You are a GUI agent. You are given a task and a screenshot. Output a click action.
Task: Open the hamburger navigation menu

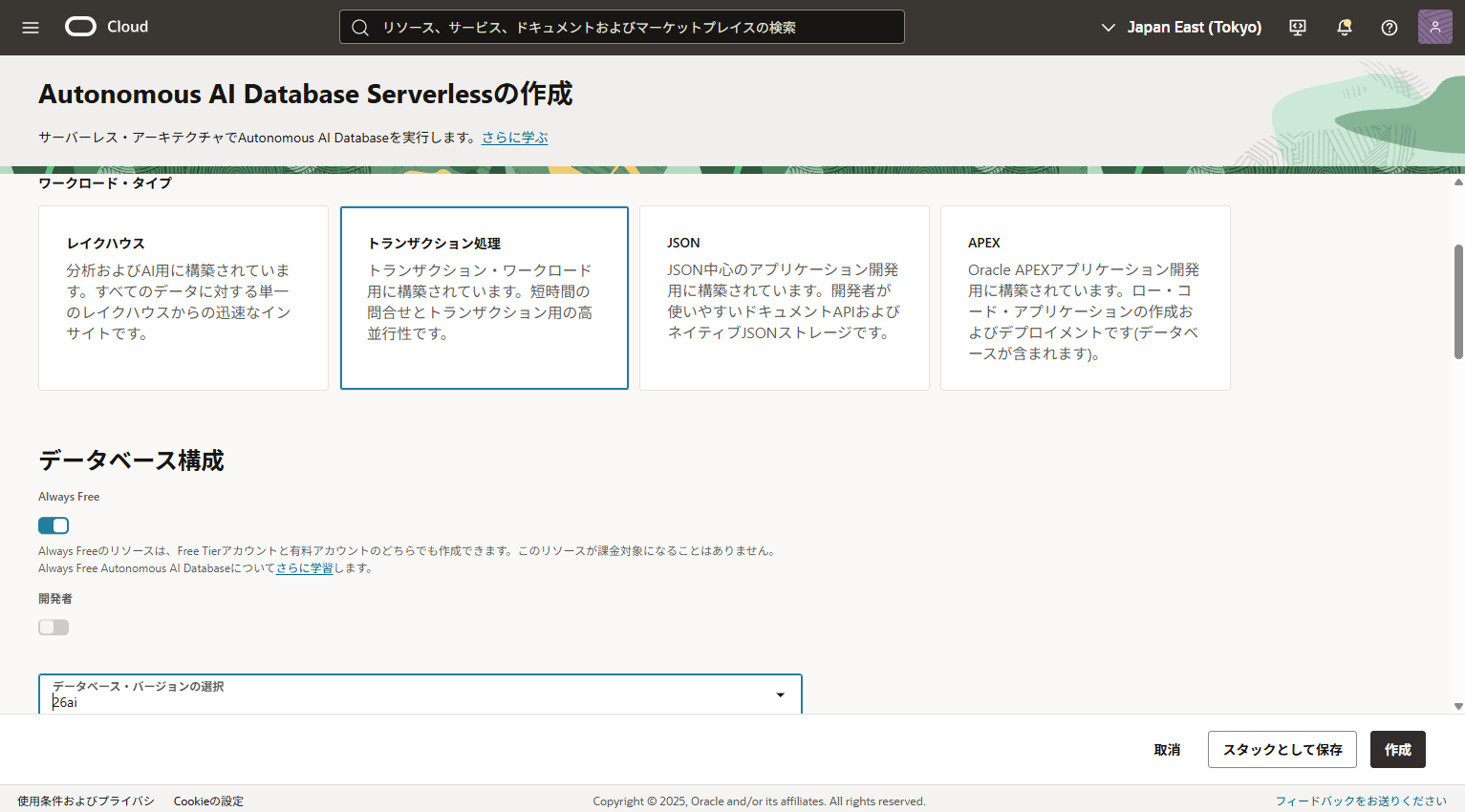pyautogui.click(x=31, y=28)
